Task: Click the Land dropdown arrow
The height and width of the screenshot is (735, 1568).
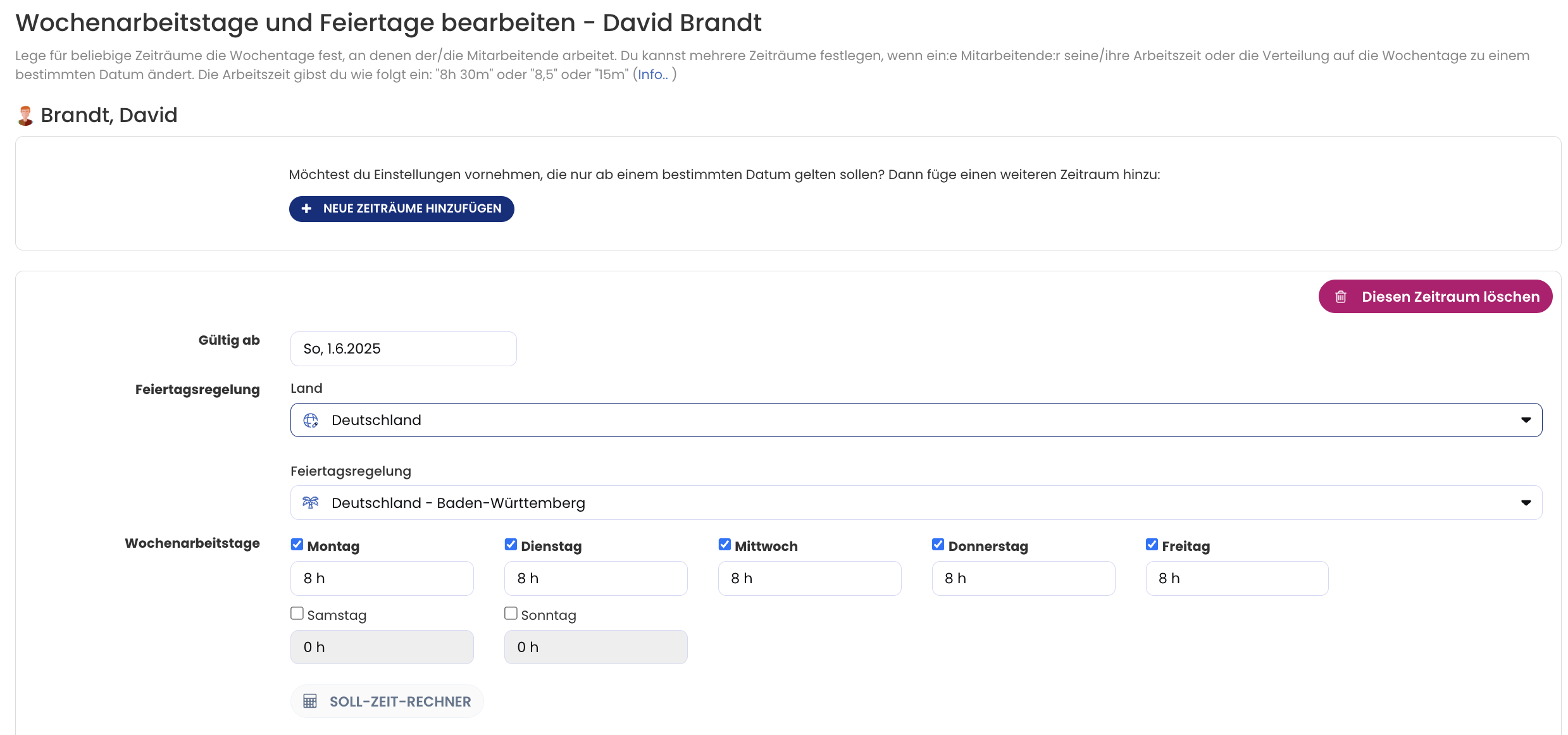Action: tap(1526, 420)
